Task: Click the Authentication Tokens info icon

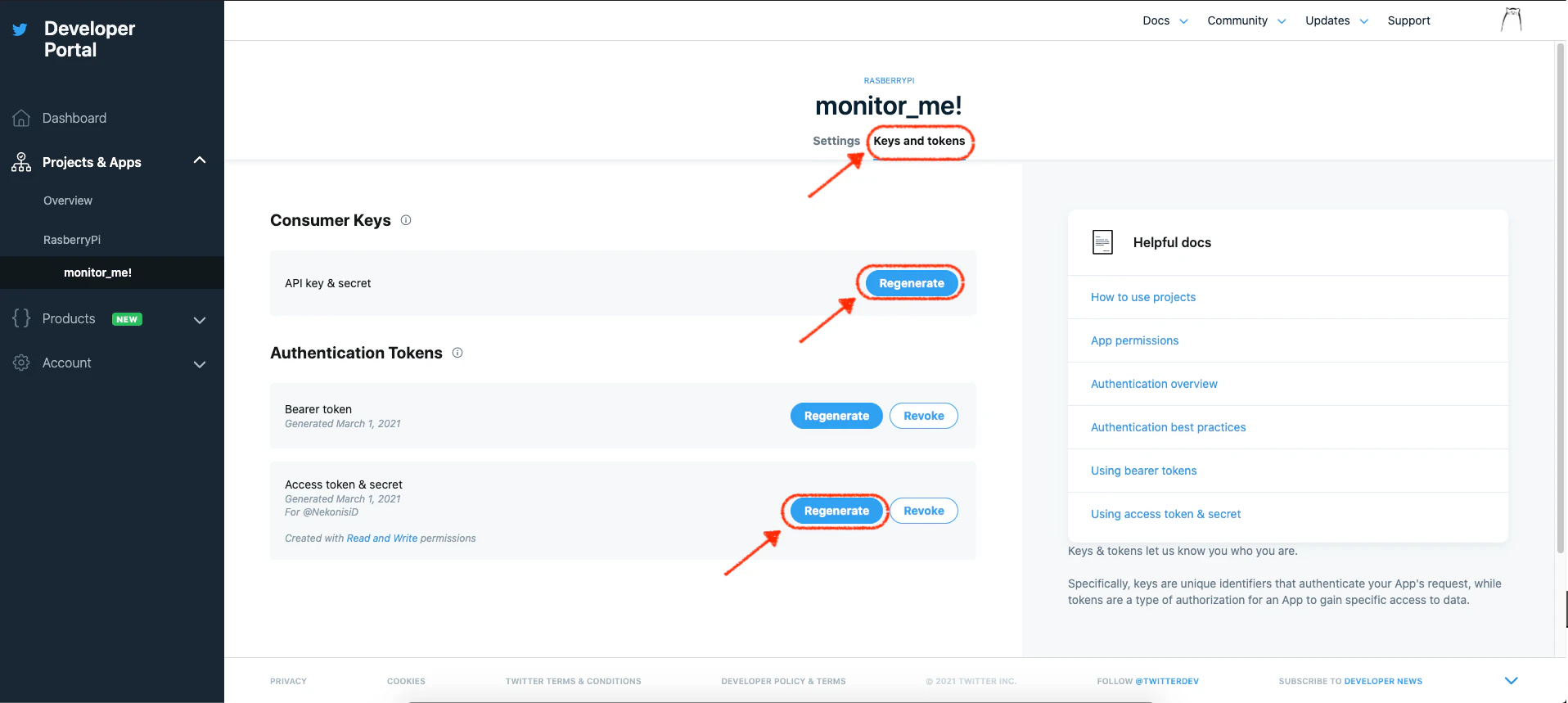Action: [x=457, y=353]
